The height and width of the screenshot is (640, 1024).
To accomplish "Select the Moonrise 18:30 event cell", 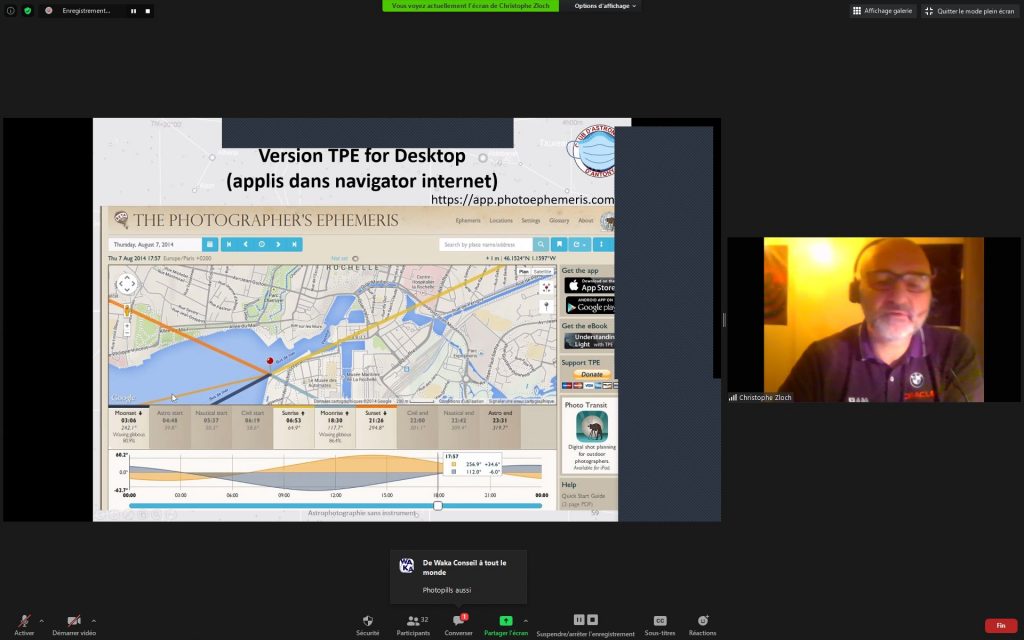I will click(x=335, y=427).
